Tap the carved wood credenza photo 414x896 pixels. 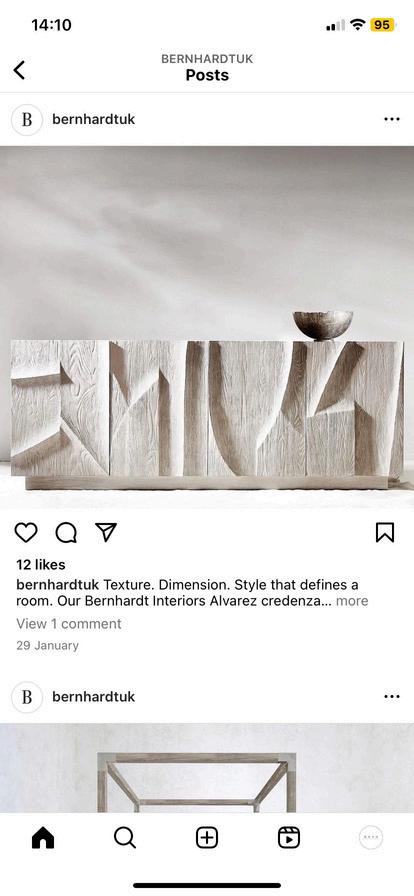207,327
